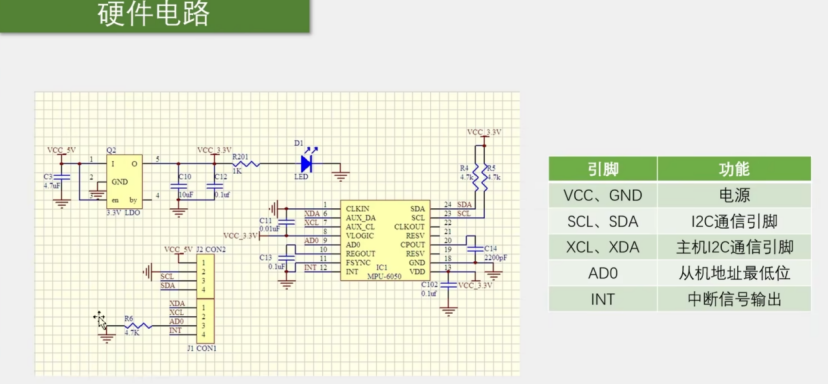Click the 'FSYNC' pin label on MPU-6050

point(358,262)
